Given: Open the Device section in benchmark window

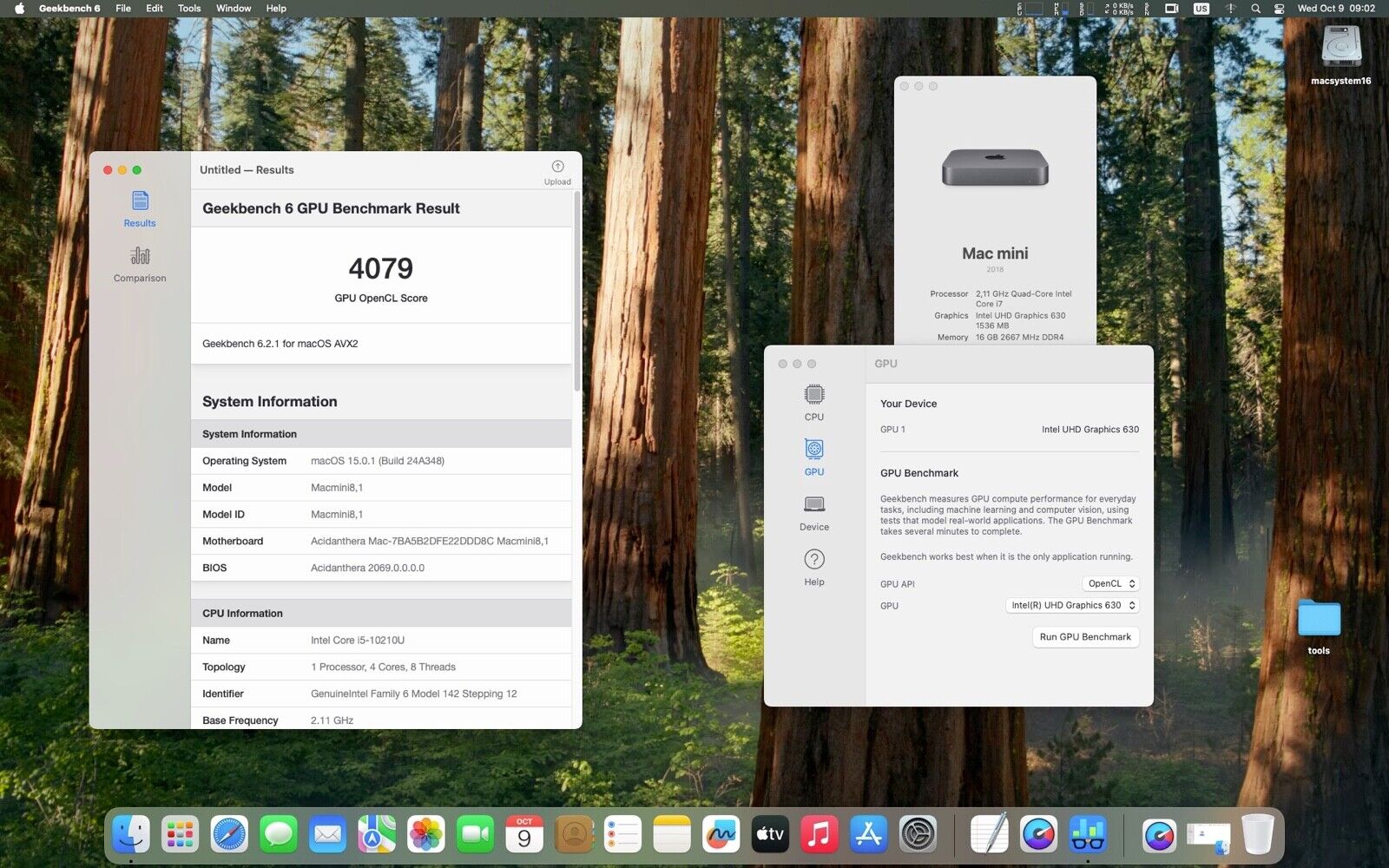Looking at the screenshot, I should [x=814, y=513].
